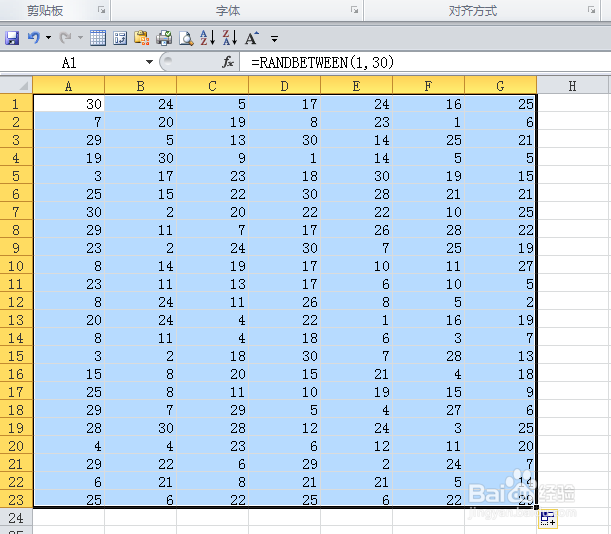This screenshot has height=534, width=611.
Task: Click cell G10 containing 27
Action: pyautogui.click(x=500, y=266)
